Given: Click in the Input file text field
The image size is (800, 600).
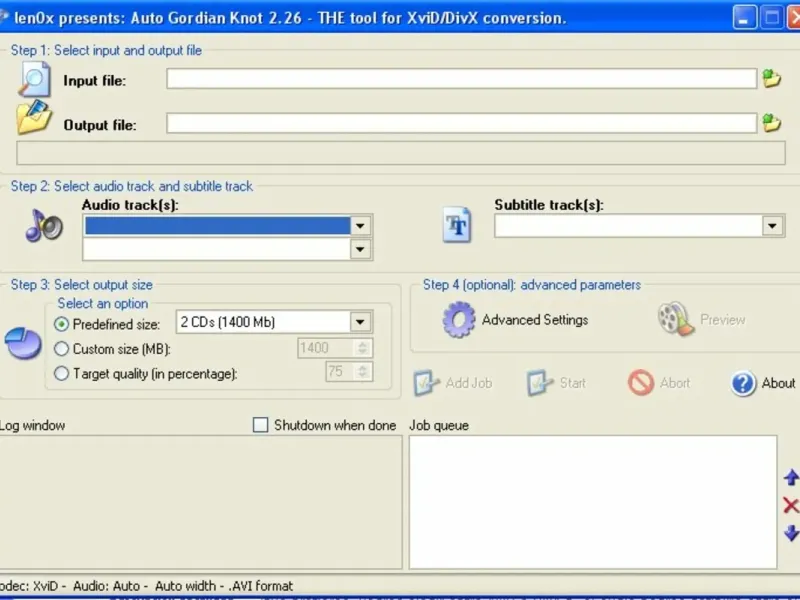Looking at the screenshot, I should [x=461, y=79].
